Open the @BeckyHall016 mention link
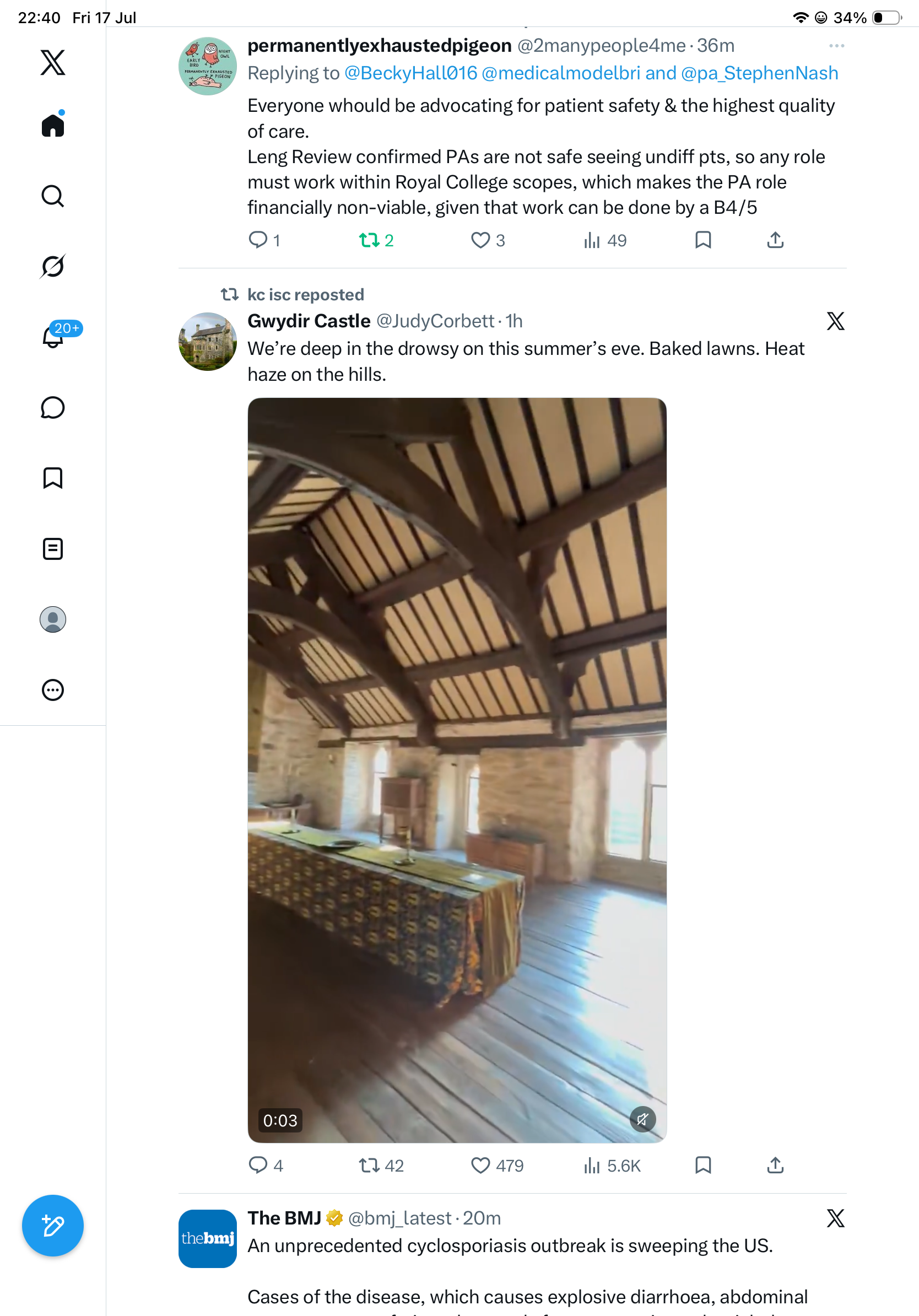919x1316 pixels. click(x=411, y=73)
